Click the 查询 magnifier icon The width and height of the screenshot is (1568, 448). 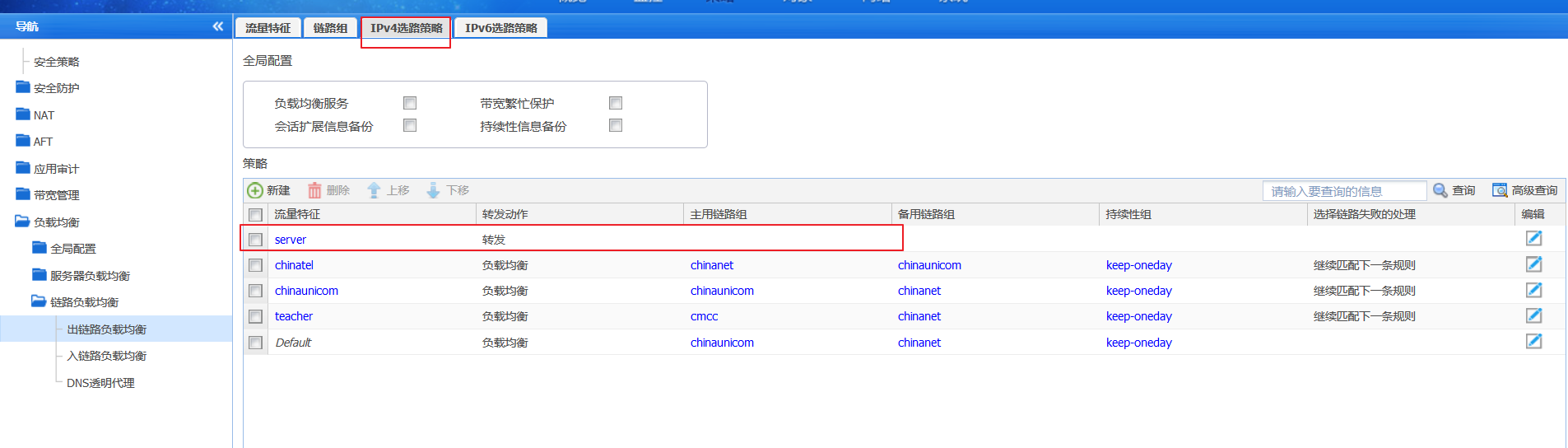(1440, 190)
